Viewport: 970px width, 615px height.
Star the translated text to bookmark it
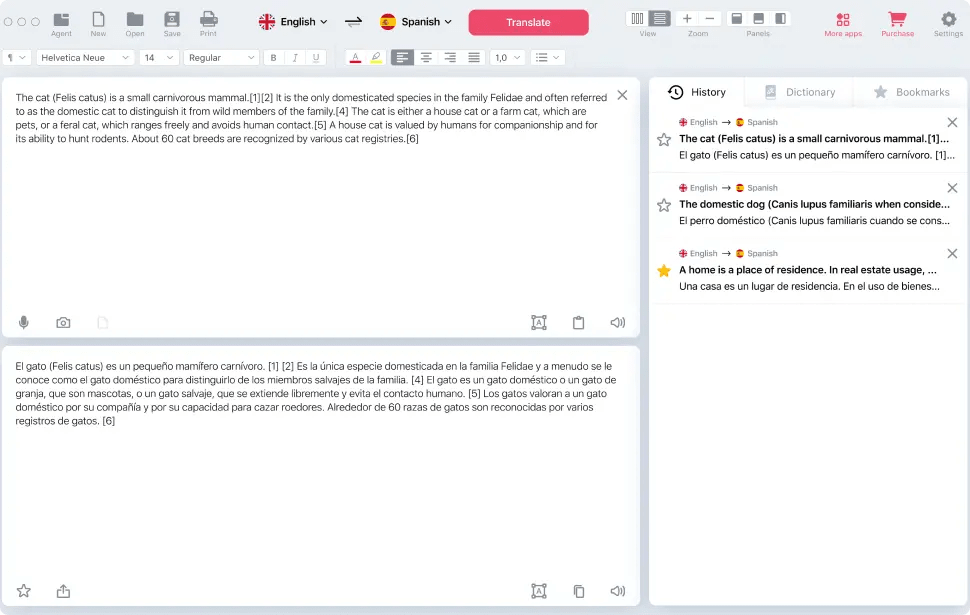(x=23, y=591)
